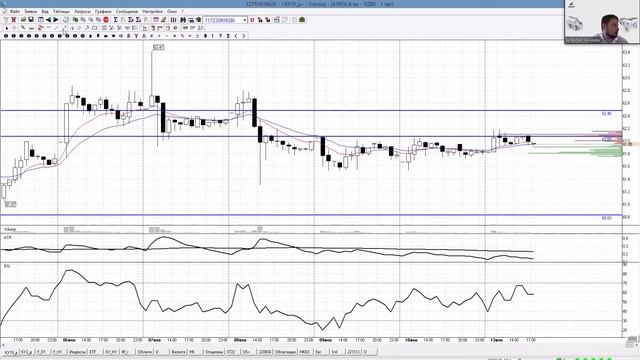Select the arrow pointer tool
Screen dimensions: 640x360
pos(7,28)
